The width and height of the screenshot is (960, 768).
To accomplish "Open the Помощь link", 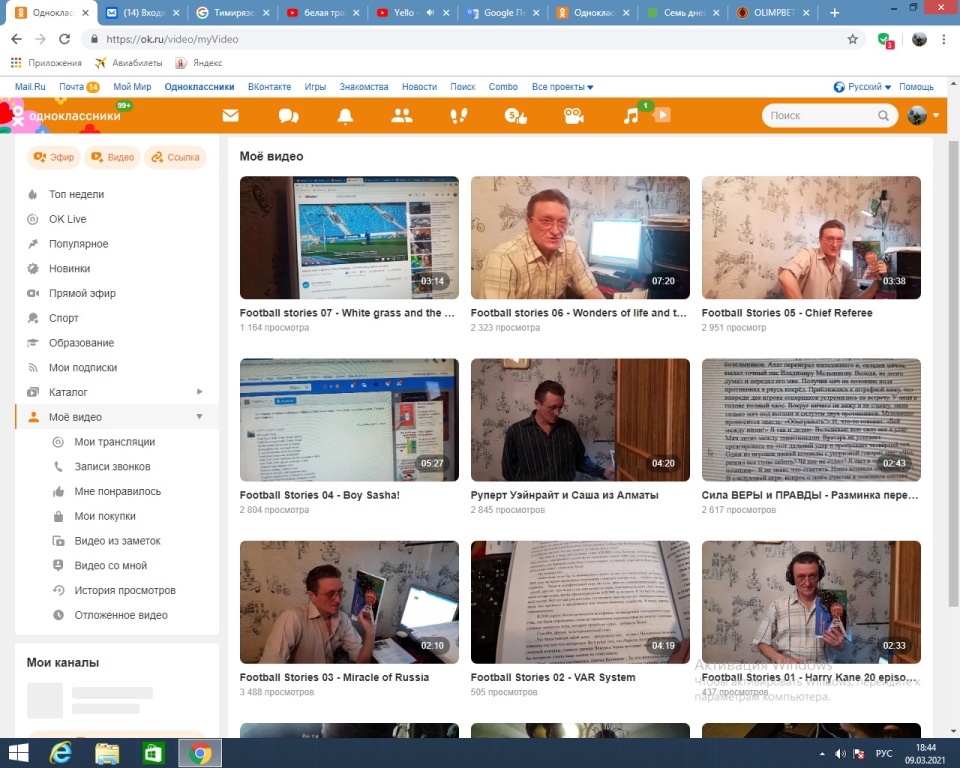I will 916,87.
